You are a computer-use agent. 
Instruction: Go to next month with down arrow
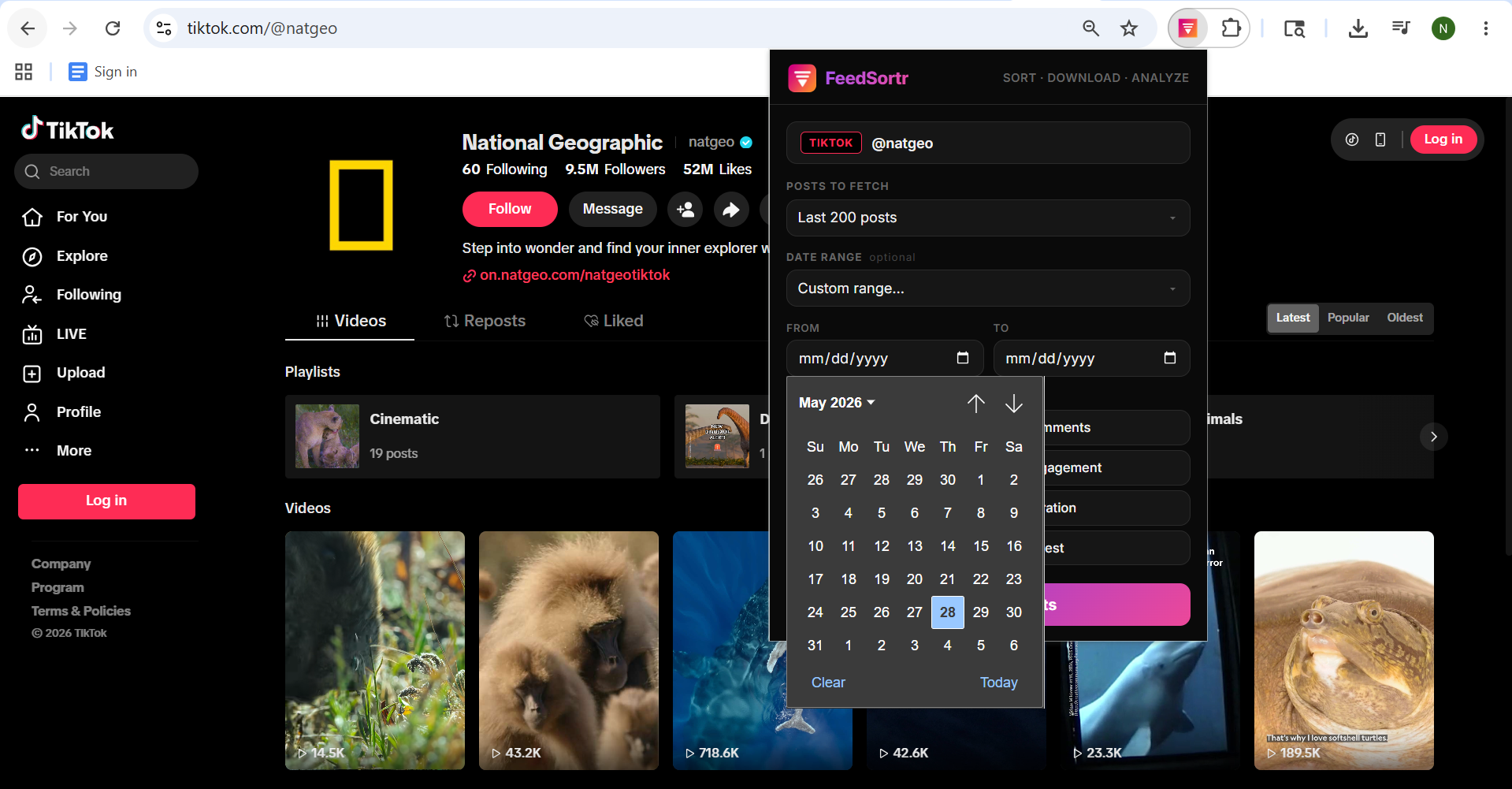(x=1014, y=404)
